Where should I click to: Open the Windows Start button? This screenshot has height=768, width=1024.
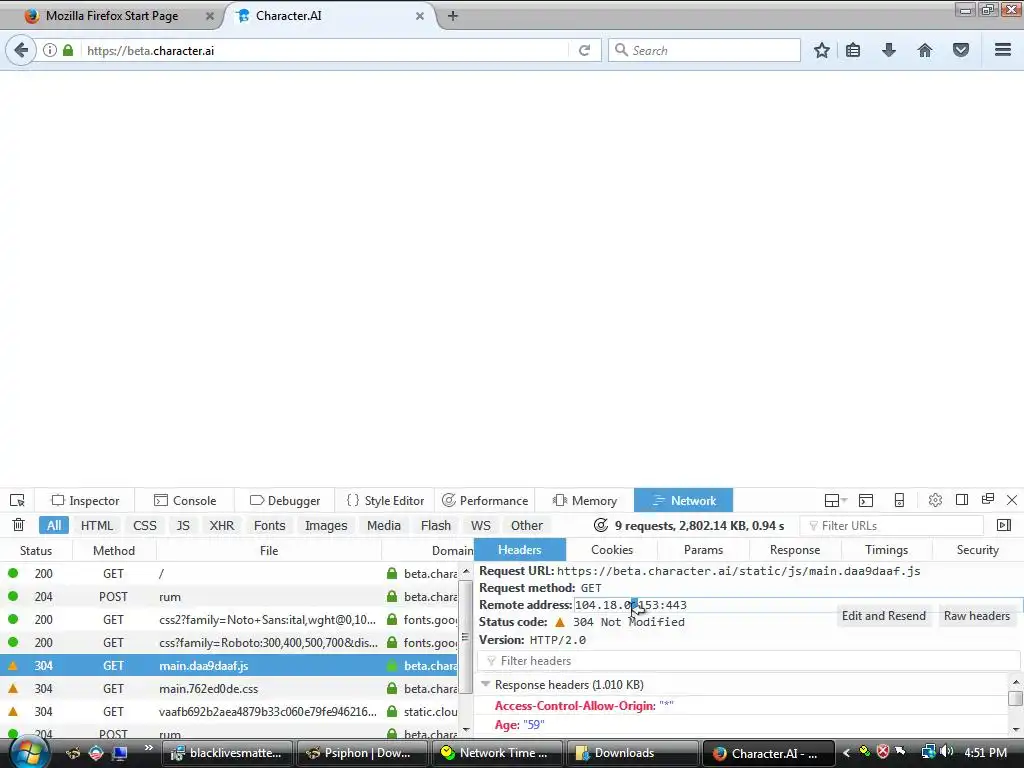pos(28,752)
